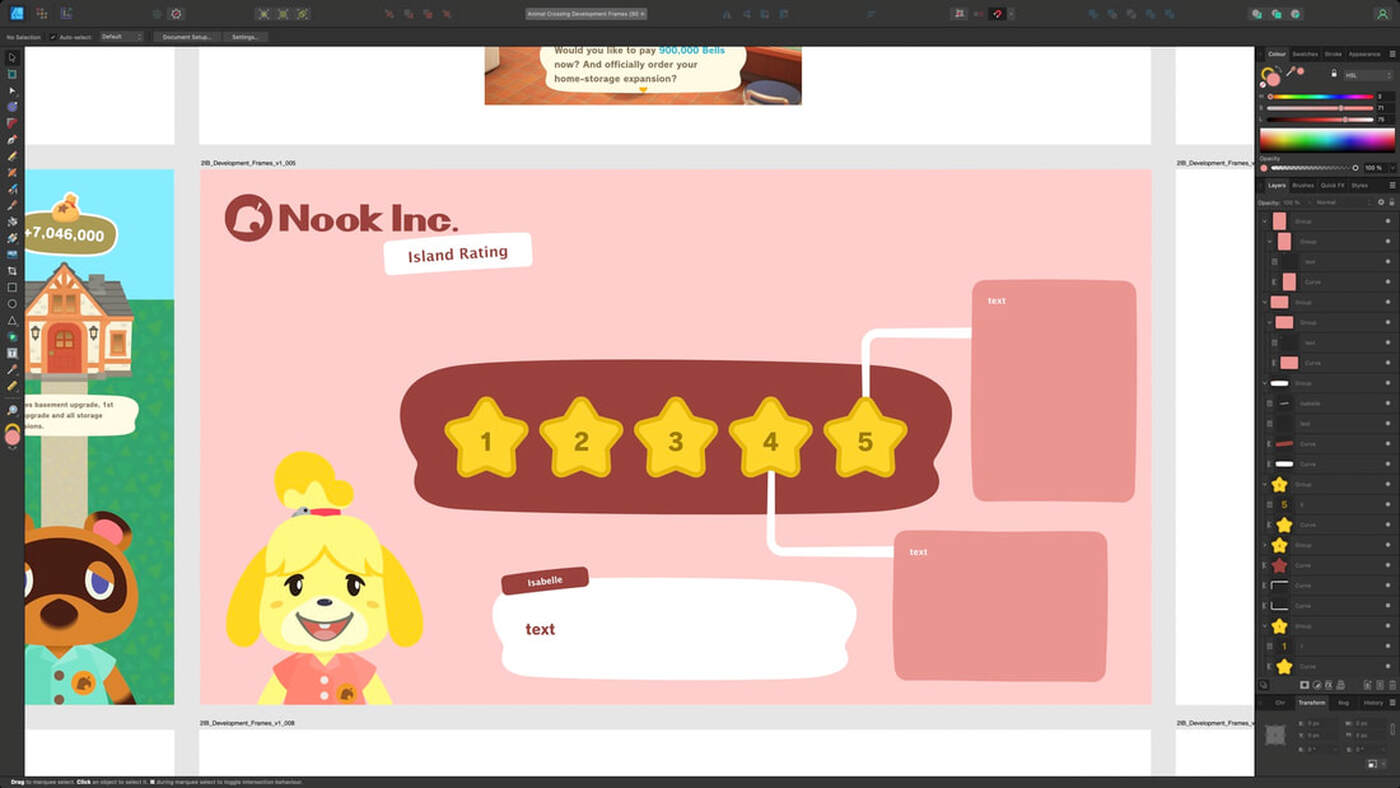Select the Rectangle shape tool
Screen dimensions: 1400x788
coord(12,287)
